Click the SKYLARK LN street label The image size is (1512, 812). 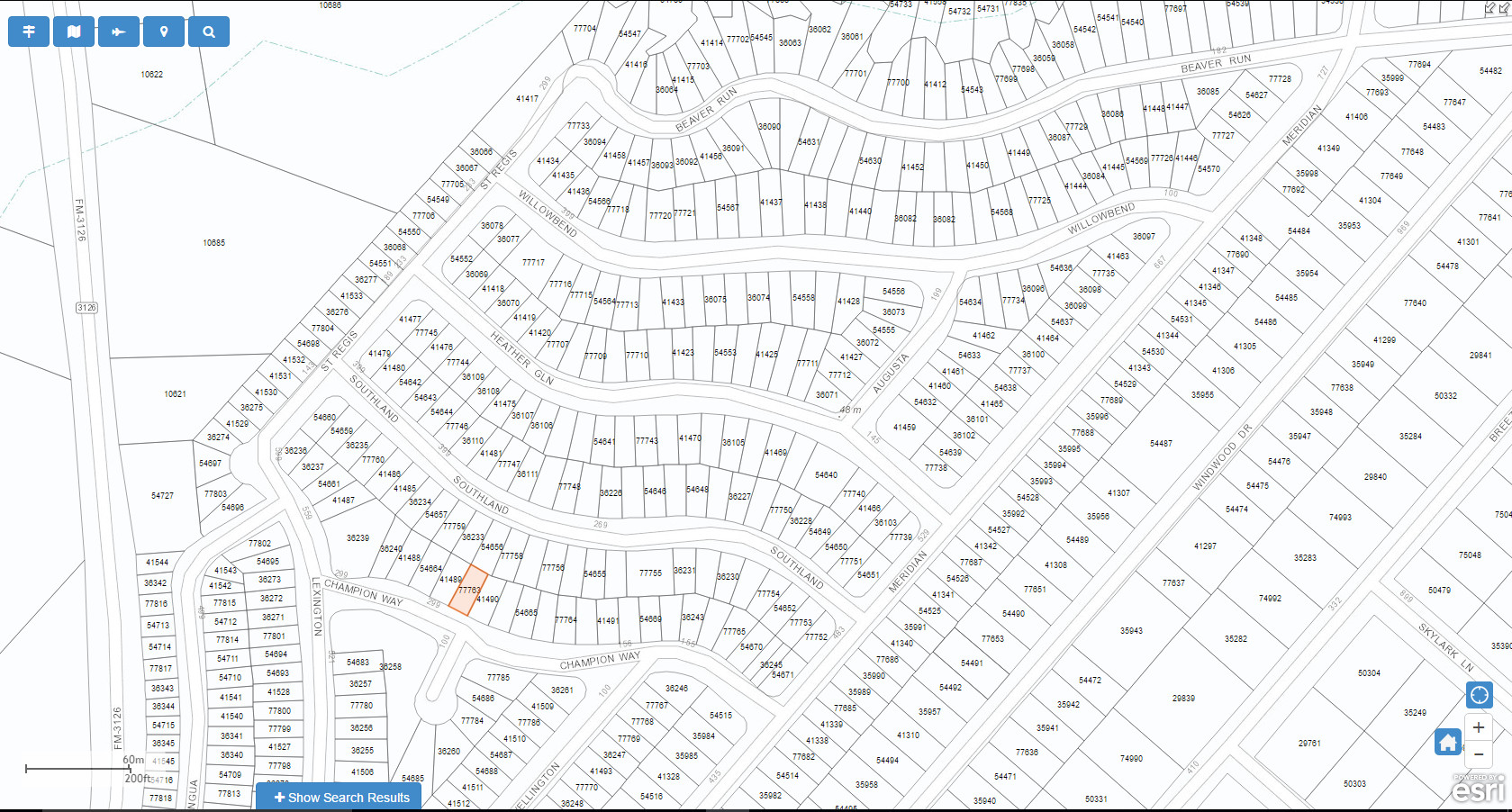[1446, 647]
